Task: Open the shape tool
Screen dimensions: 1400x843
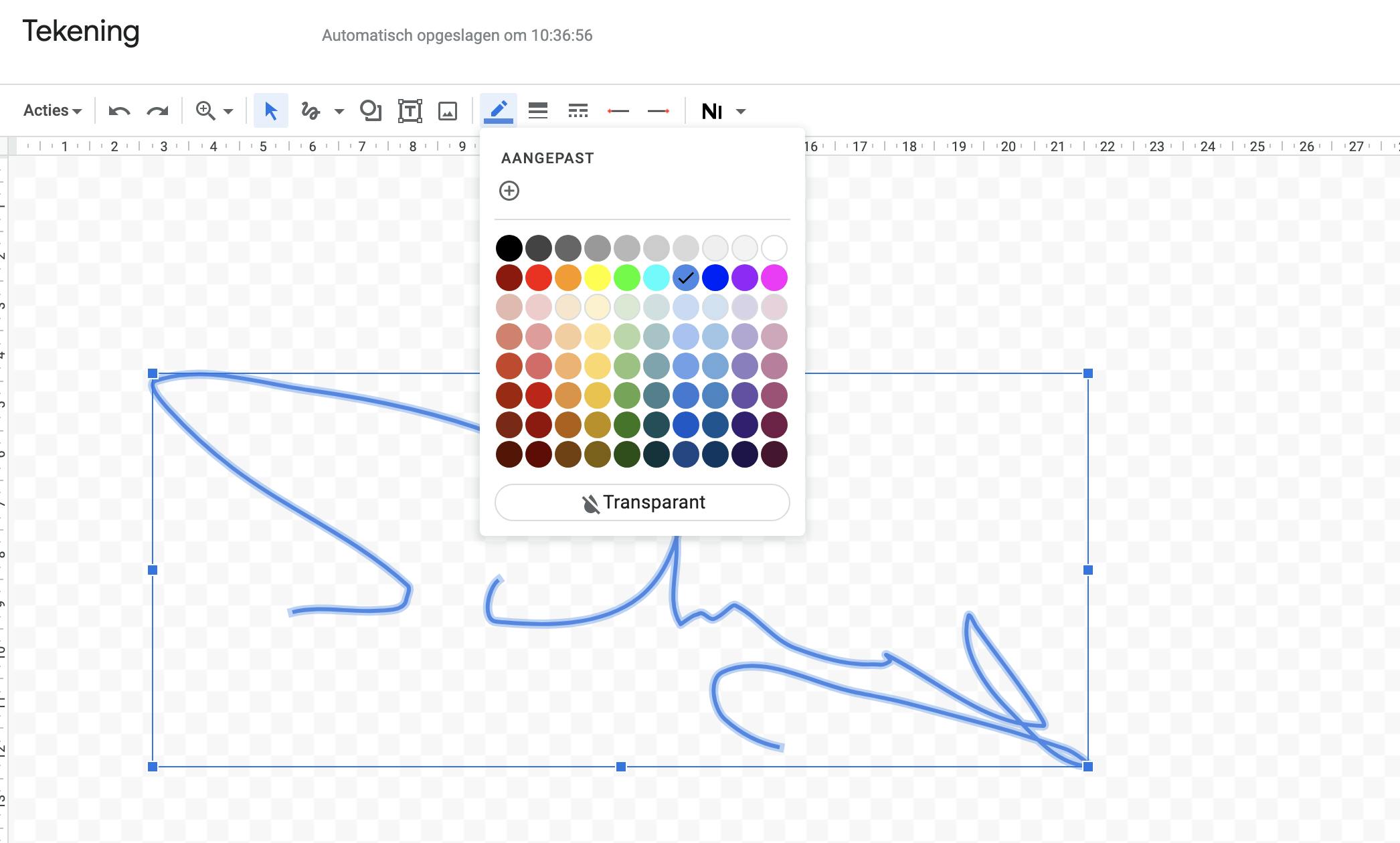Action: [x=370, y=111]
